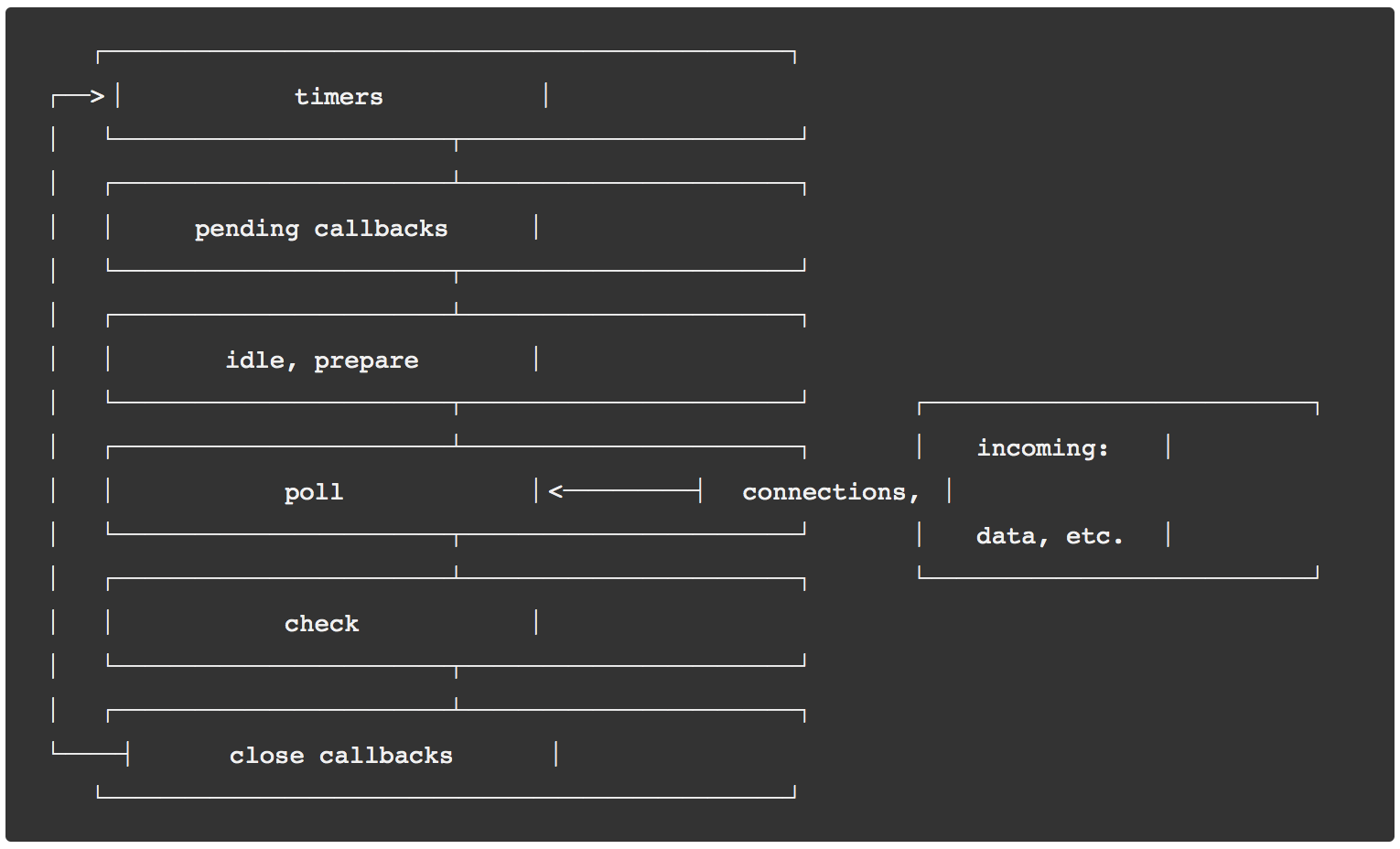Screen dimensions: 1400x849
Task: Select the "data, etc." text
Action: coord(1049,536)
